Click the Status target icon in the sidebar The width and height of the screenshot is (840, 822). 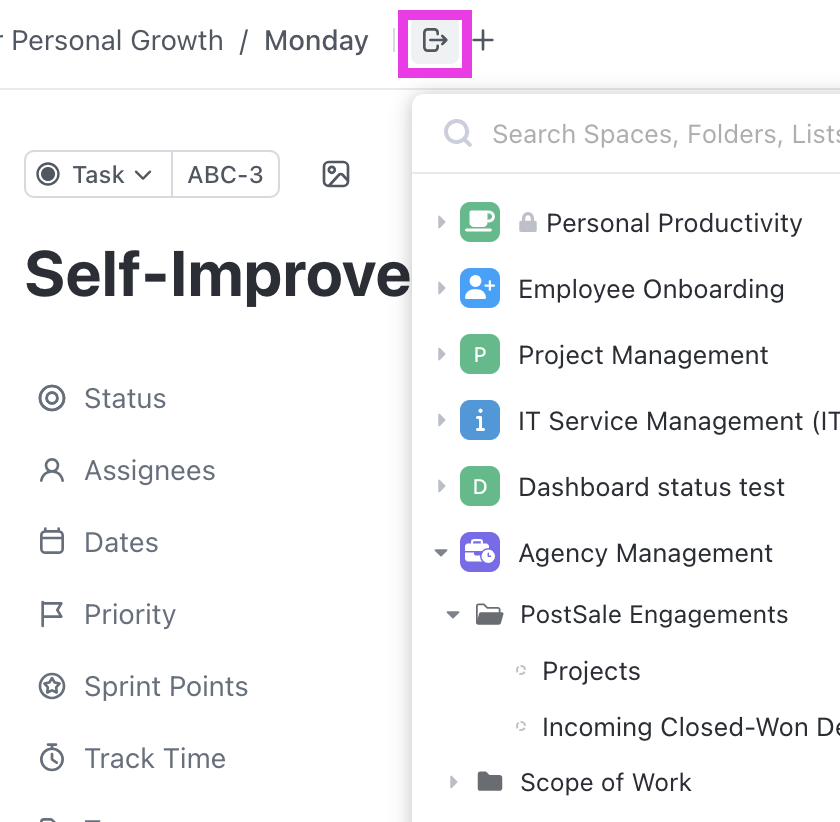pyautogui.click(x=52, y=398)
